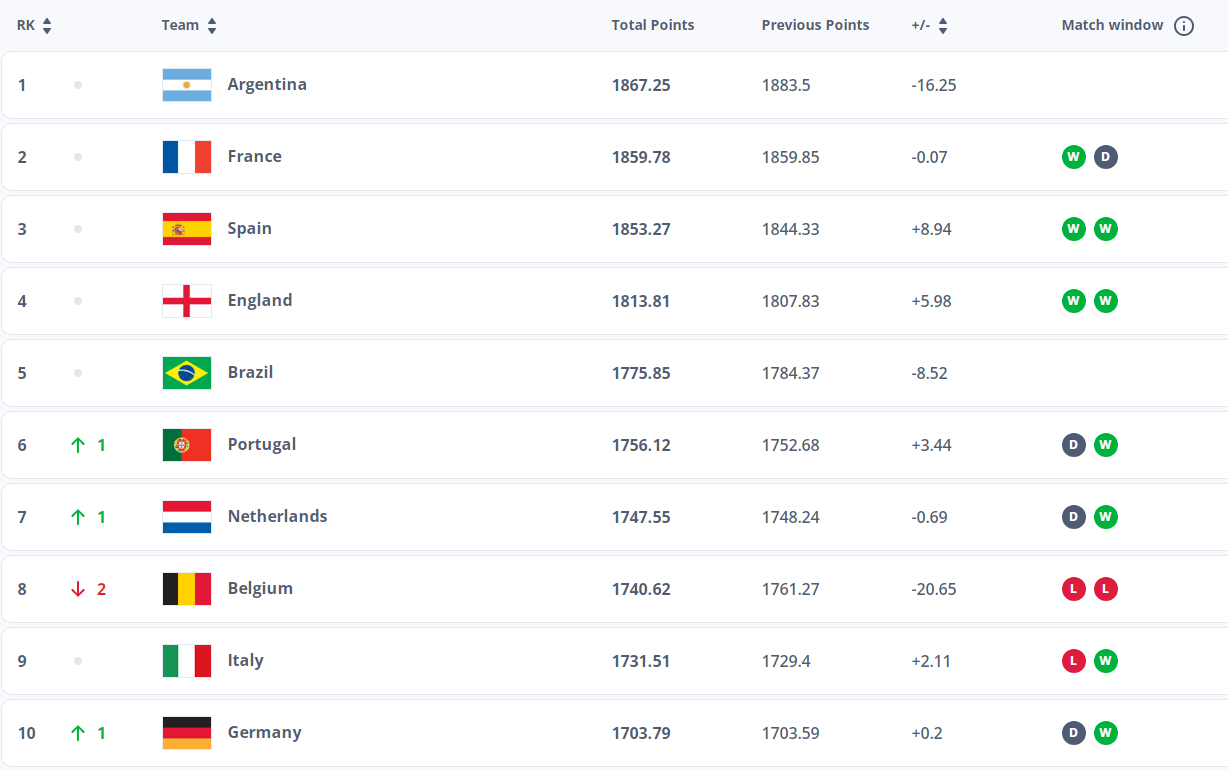
Task: Click Belgium's first loss (L) badge
Action: pos(1073,589)
